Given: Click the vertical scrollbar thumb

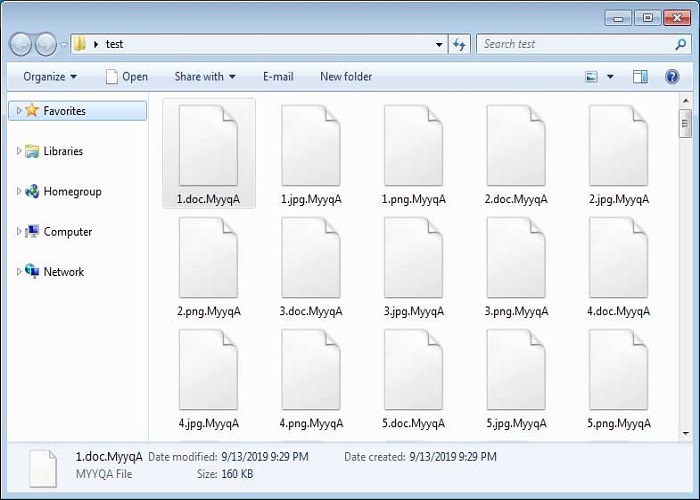Looking at the screenshot, I should (685, 123).
